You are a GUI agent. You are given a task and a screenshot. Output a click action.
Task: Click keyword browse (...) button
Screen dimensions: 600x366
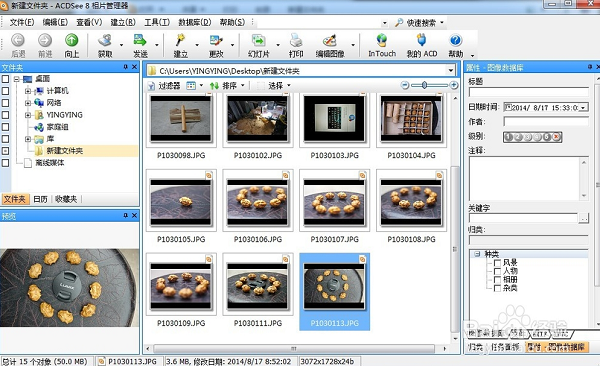[584, 218]
